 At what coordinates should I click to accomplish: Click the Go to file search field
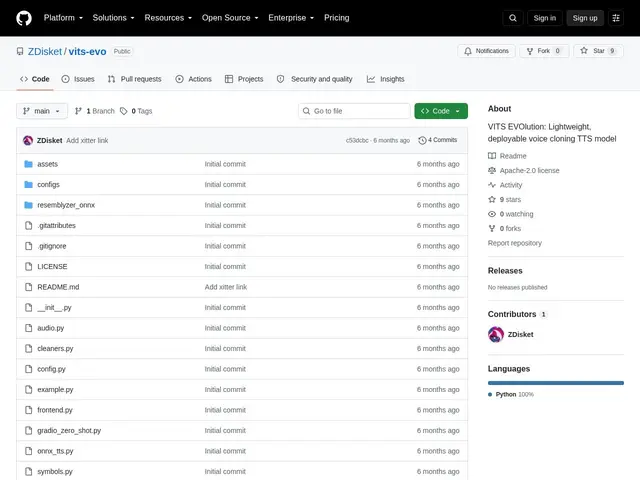pyautogui.click(x=354, y=111)
